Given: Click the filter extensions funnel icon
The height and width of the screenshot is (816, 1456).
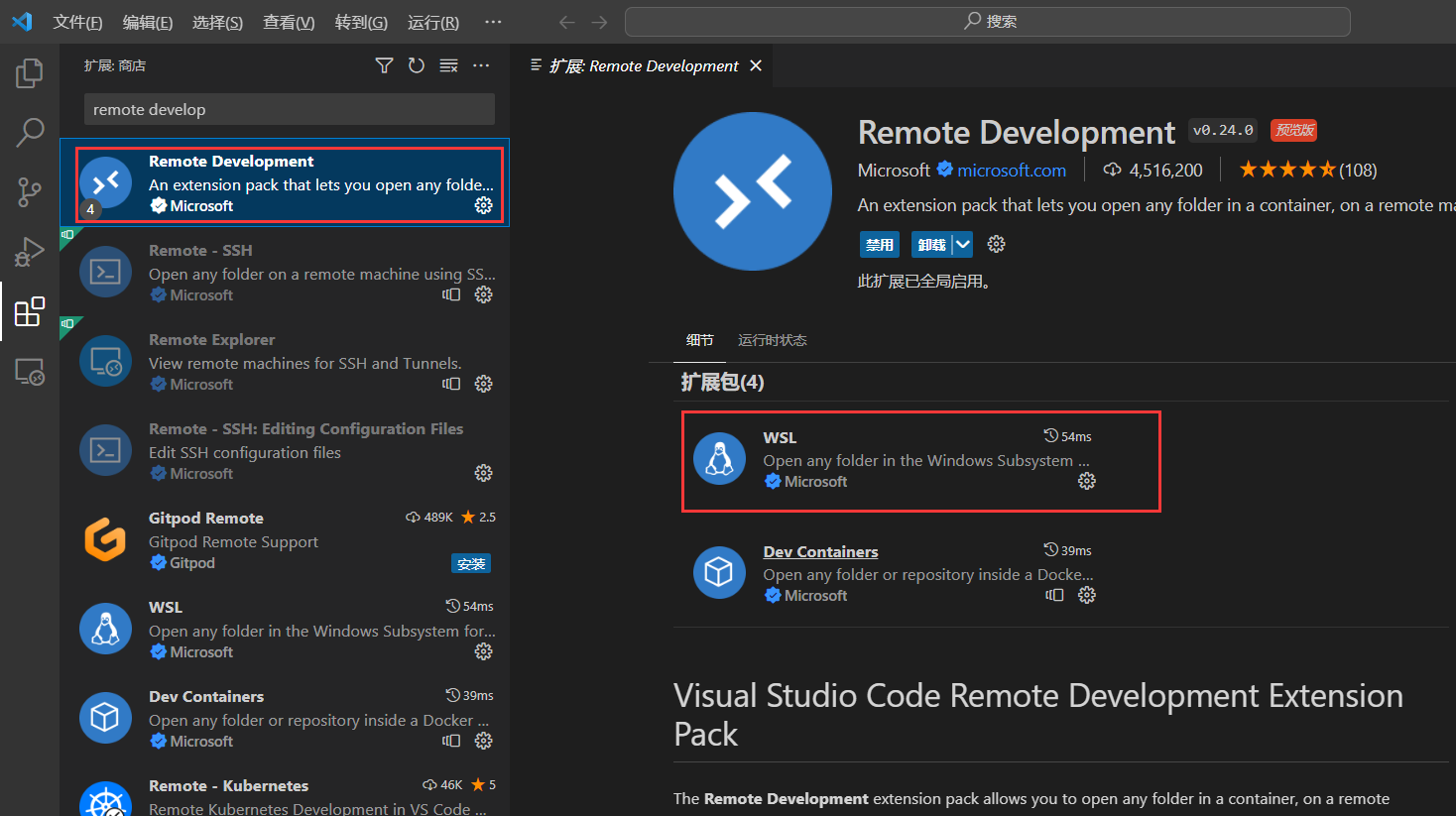Looking at the screenshot, I should point(384,65).
